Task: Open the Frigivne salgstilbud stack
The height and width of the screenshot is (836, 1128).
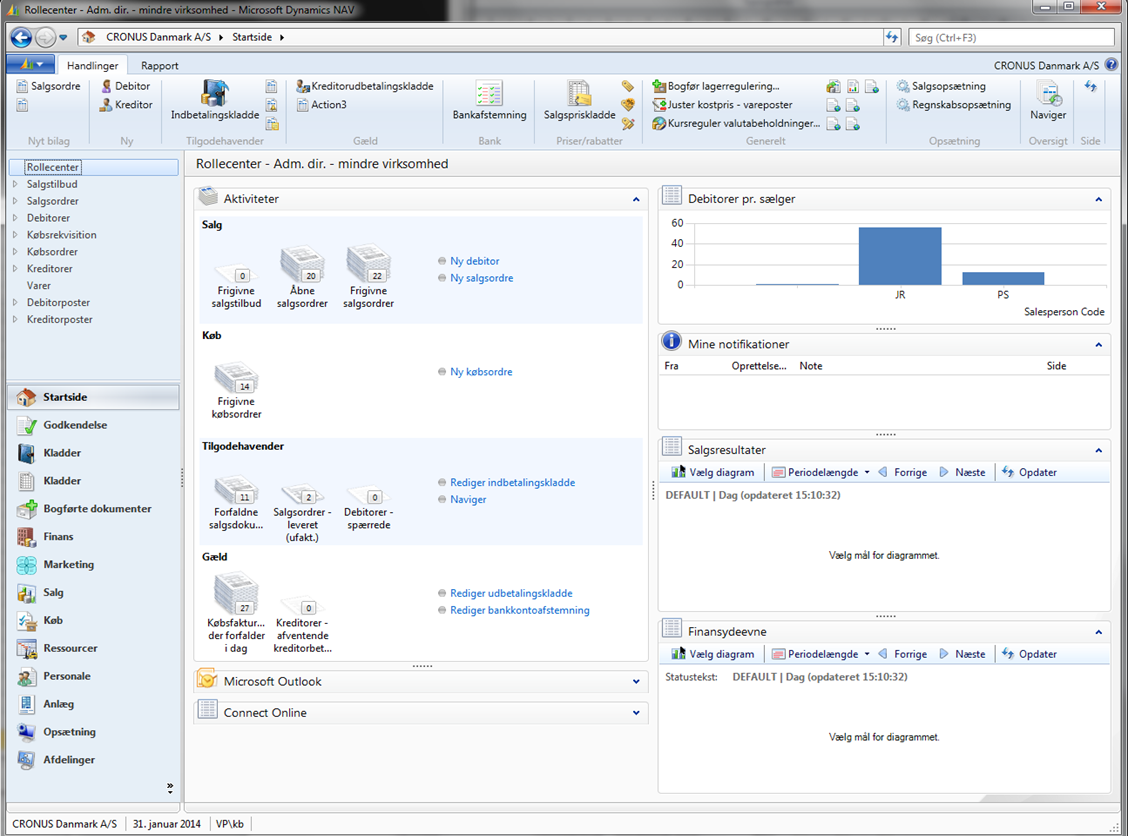Action: [236, 286]
